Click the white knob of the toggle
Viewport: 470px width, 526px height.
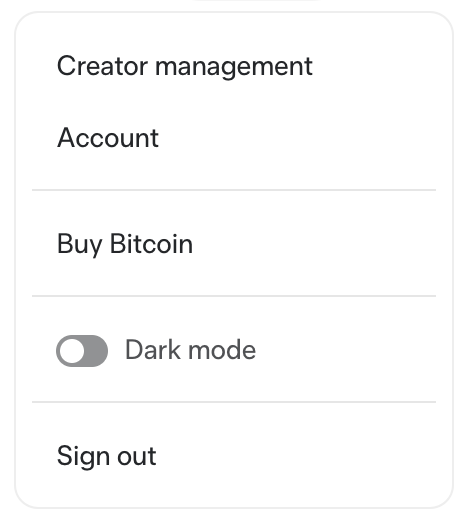pos(72,351)
